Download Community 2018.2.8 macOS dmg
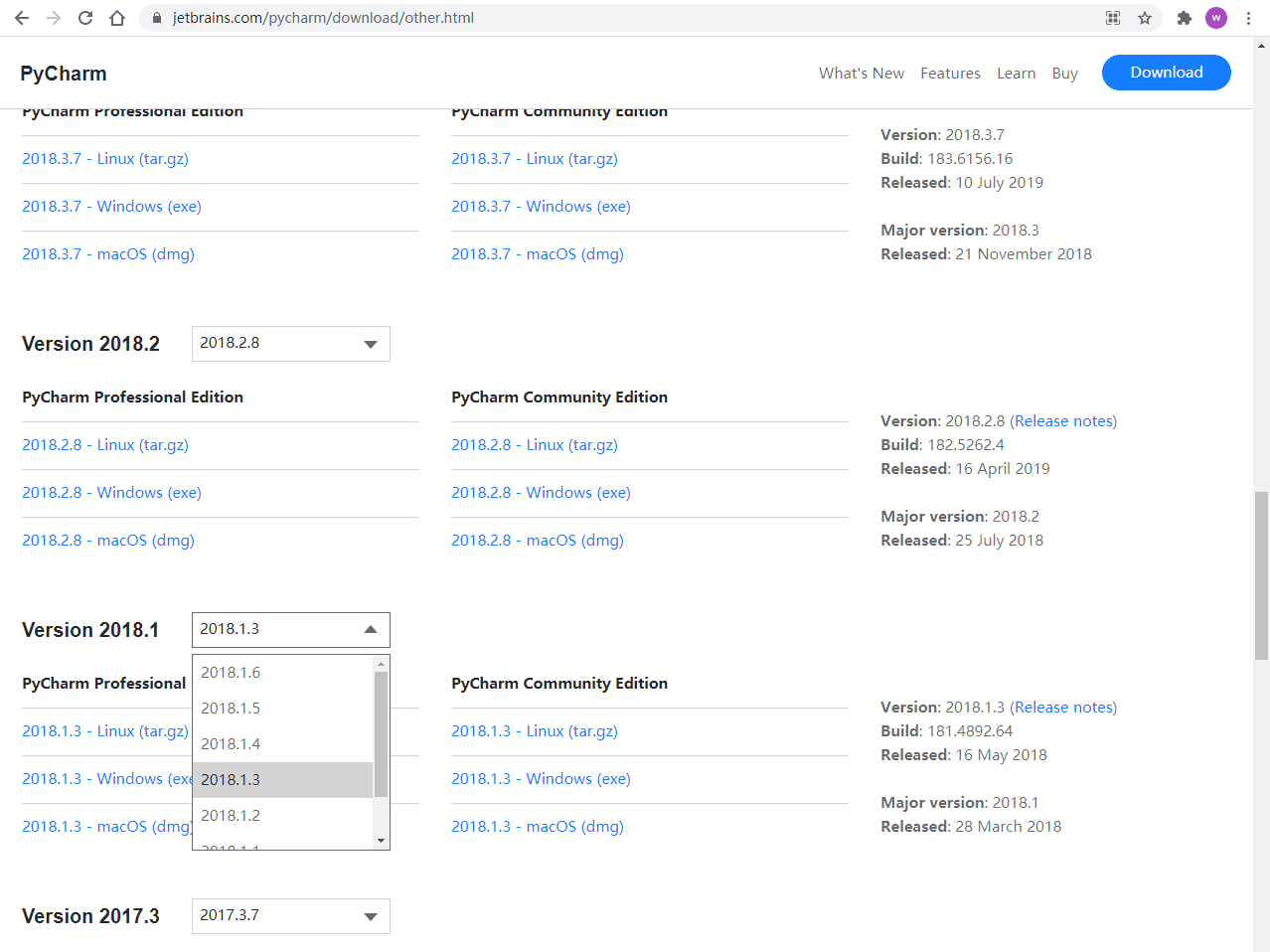The height and width of the screenshot is (952, 1270). point(538,541)
